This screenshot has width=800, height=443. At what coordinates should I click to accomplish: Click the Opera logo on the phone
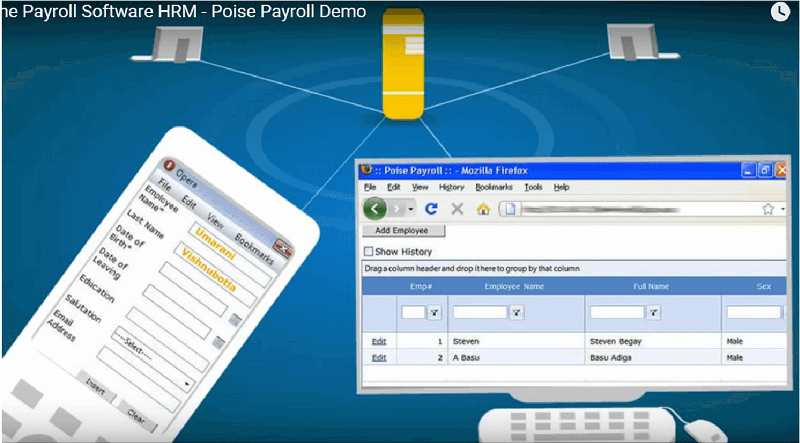click(x=169, y=165)
